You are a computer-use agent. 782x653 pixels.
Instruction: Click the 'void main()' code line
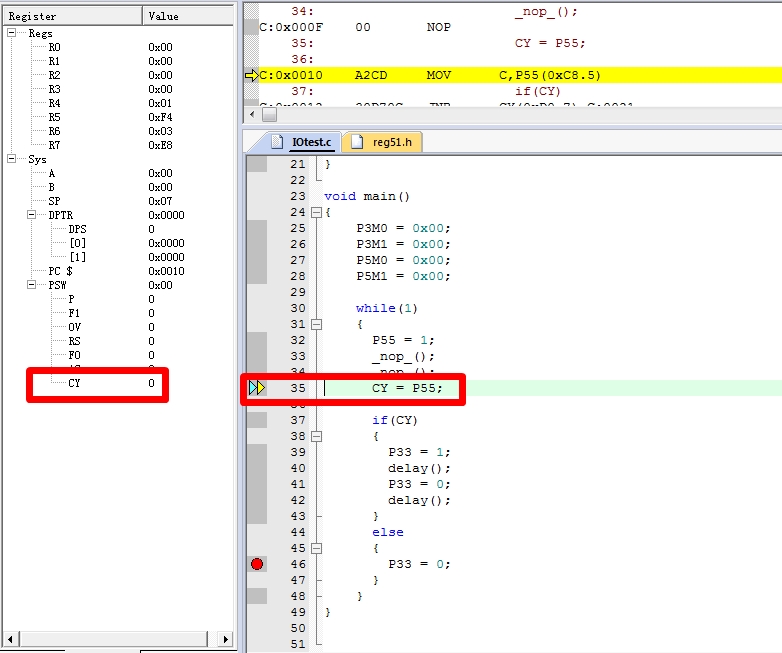click(367, 196)
